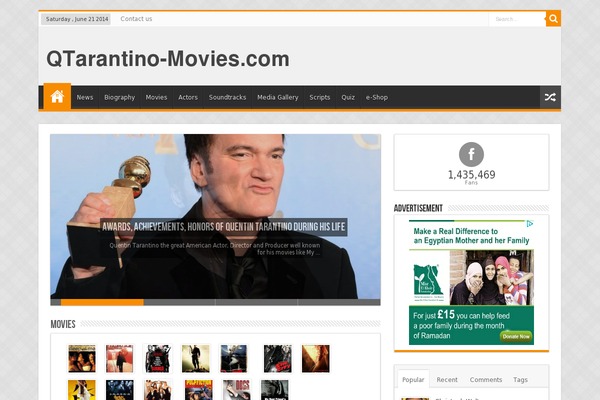Focus the Search input field
Screen dimensions: 600x400
(517, 19)
